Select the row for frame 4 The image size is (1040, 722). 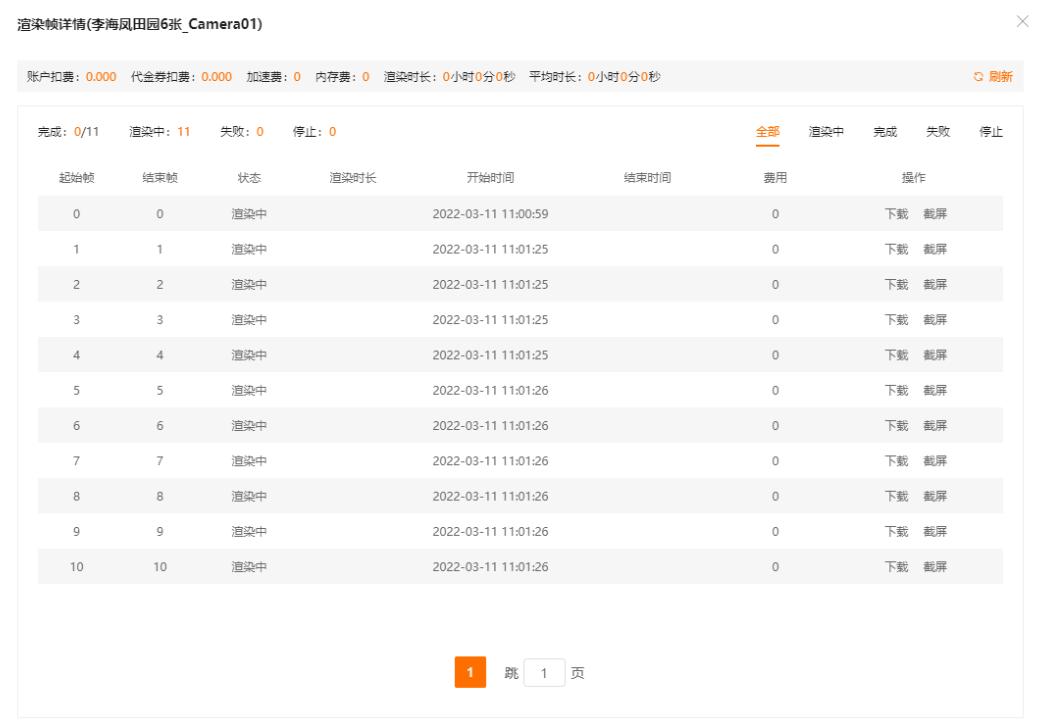click(x=400, y=354)
